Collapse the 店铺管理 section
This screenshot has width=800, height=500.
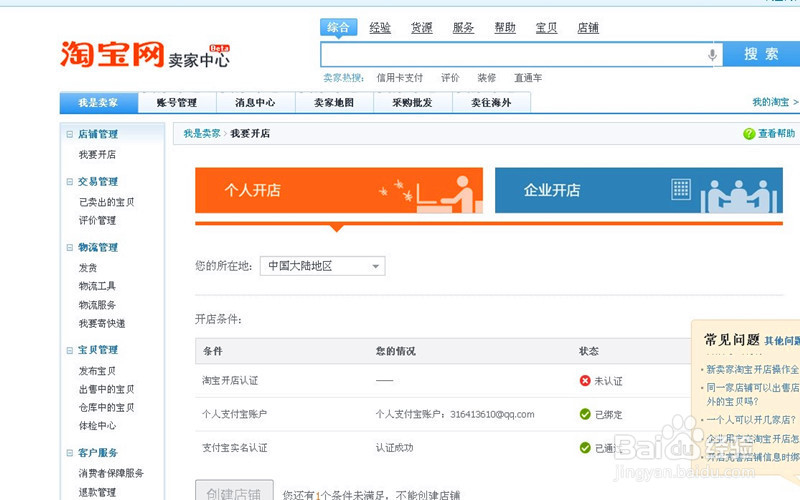pos(69,134)
